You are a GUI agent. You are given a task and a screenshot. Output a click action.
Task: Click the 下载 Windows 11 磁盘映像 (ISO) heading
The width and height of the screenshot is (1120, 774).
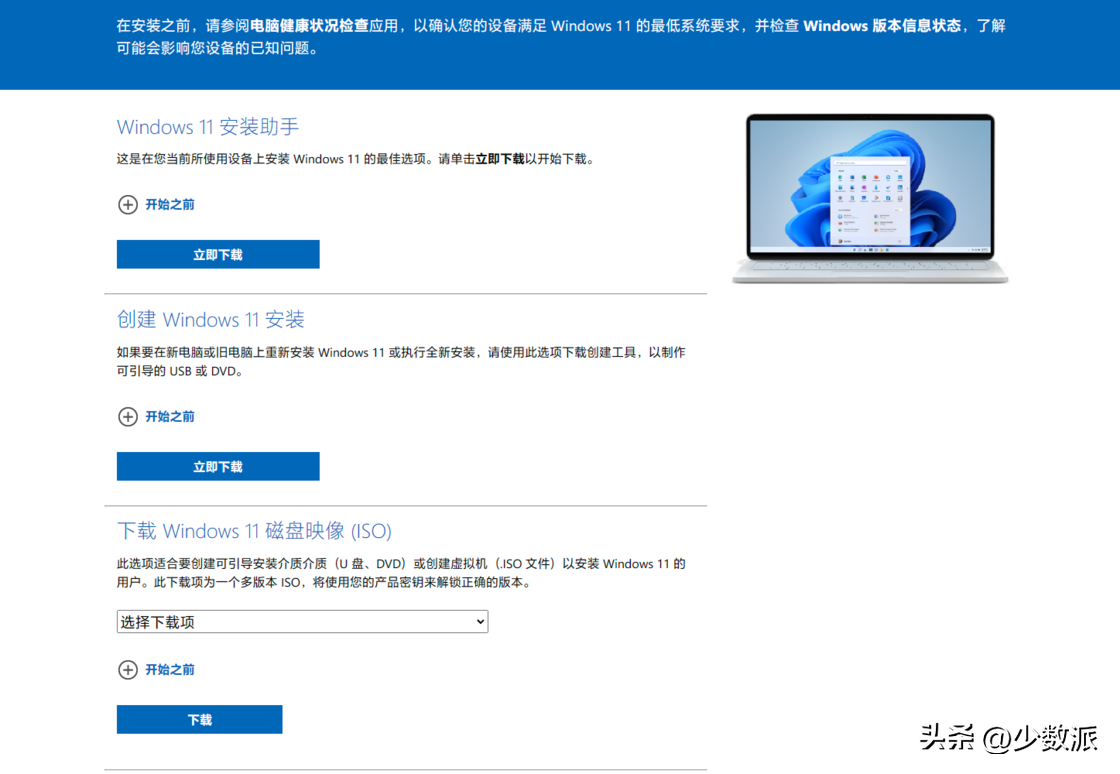(x=254, y=531)
